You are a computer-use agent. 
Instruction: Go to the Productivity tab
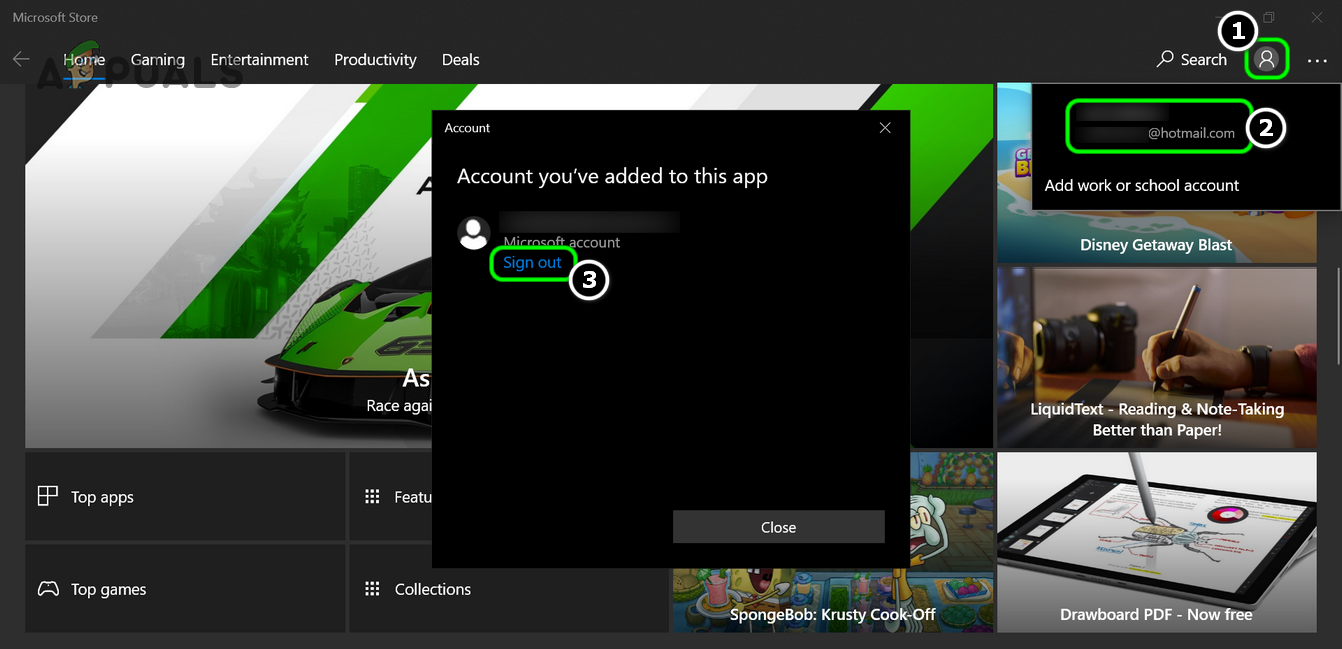coord(375,60)
